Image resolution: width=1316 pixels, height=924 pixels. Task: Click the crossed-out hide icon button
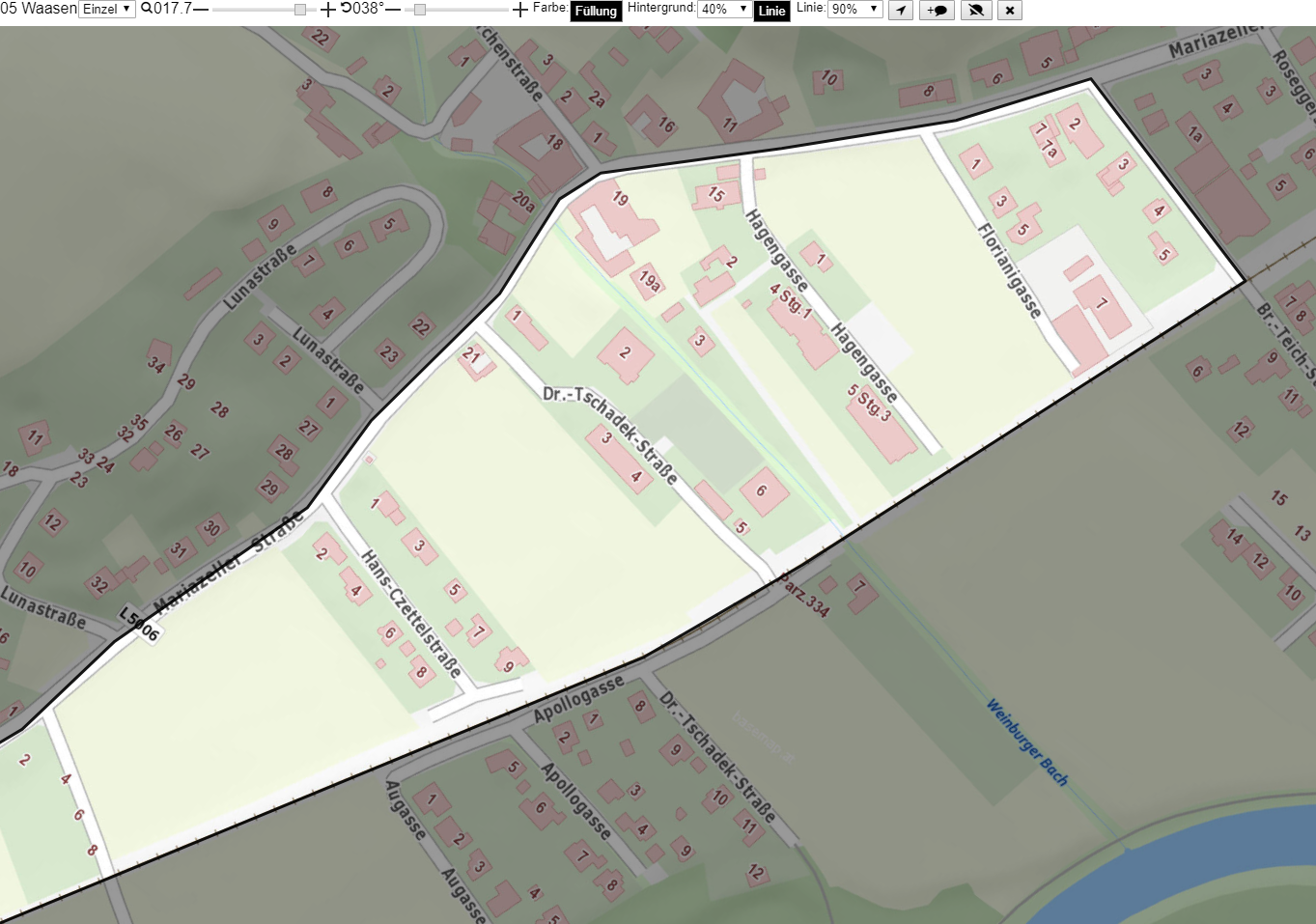pyautogui.click(x=976, y=10)
